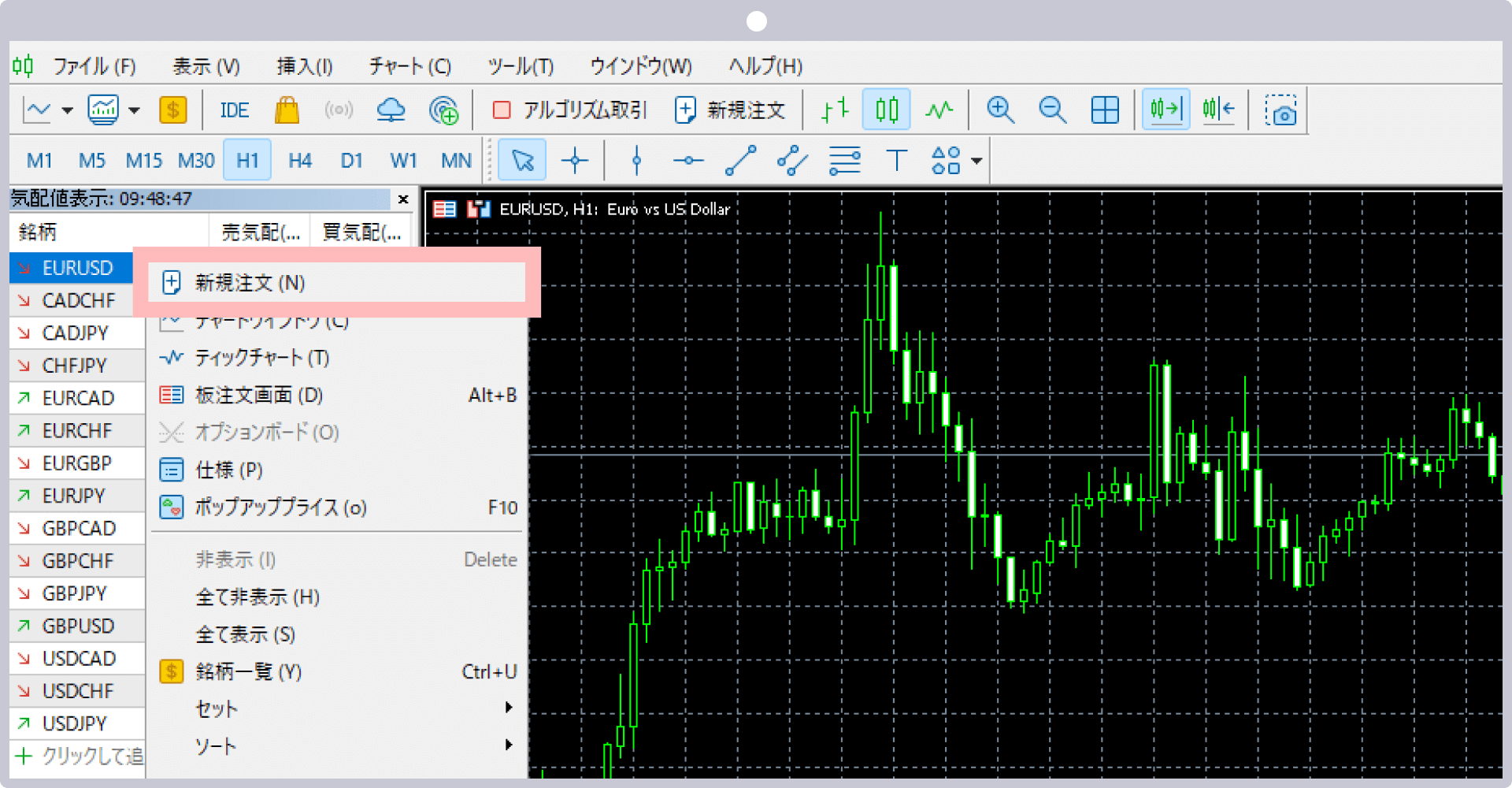This screenshot has width=1512, height=788.
Task: Select the H1 timeframe
Action: [x=247, y=161]
